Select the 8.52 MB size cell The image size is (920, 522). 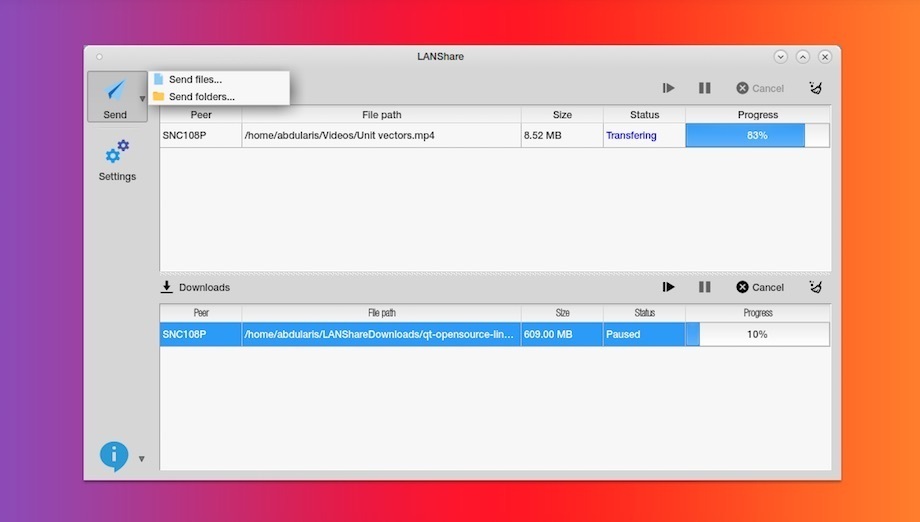click(x=562, y=135)
